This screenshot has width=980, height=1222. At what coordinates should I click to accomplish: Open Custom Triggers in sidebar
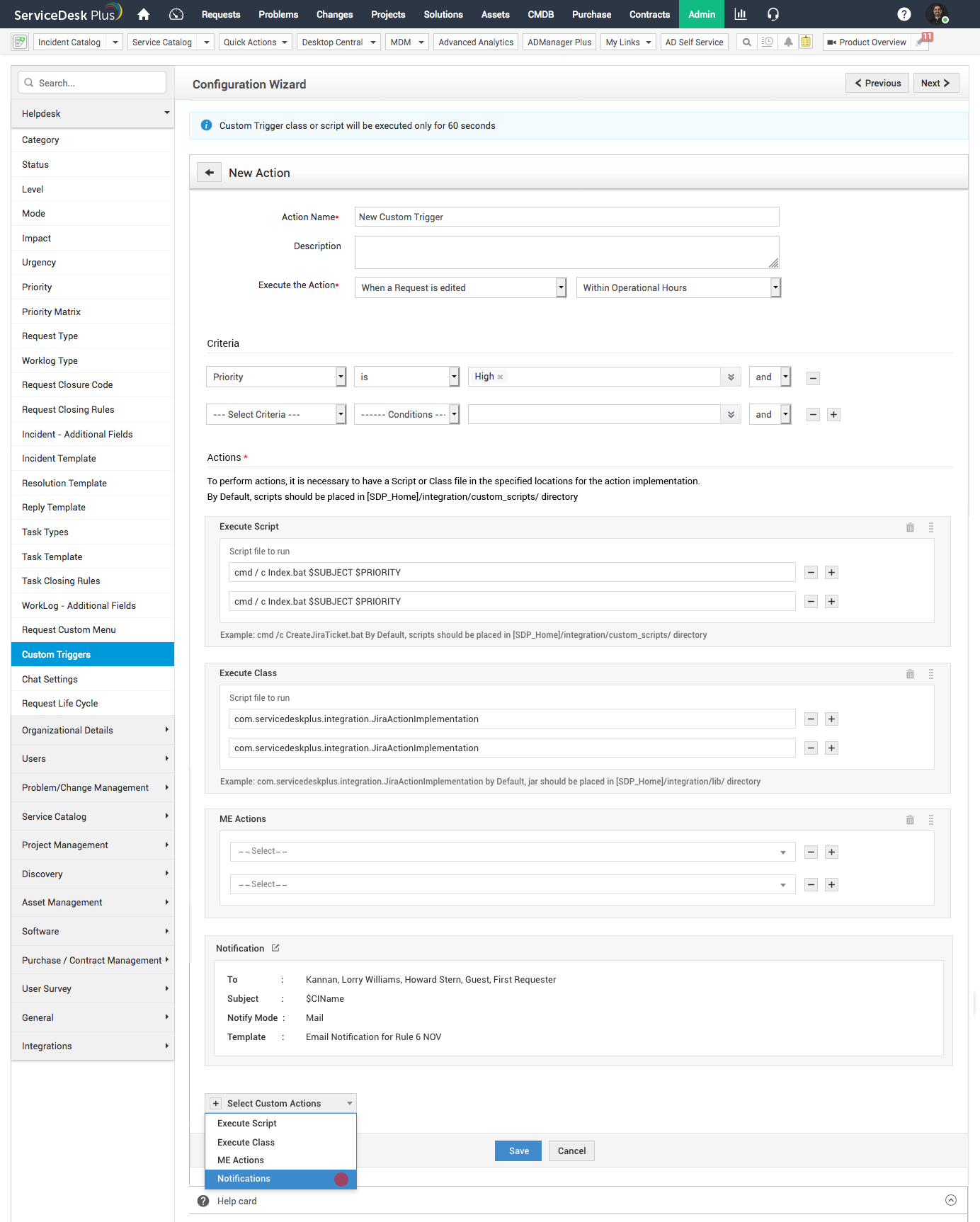tap(93, 654)
